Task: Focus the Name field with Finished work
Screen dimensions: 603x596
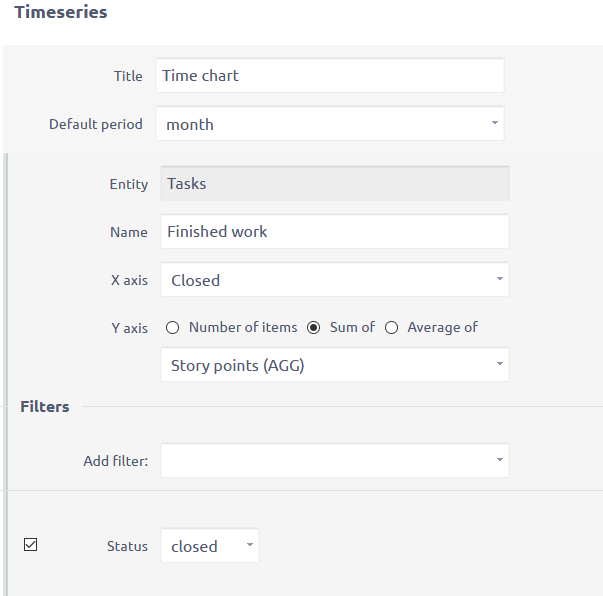Action: [x=334, y=232]
